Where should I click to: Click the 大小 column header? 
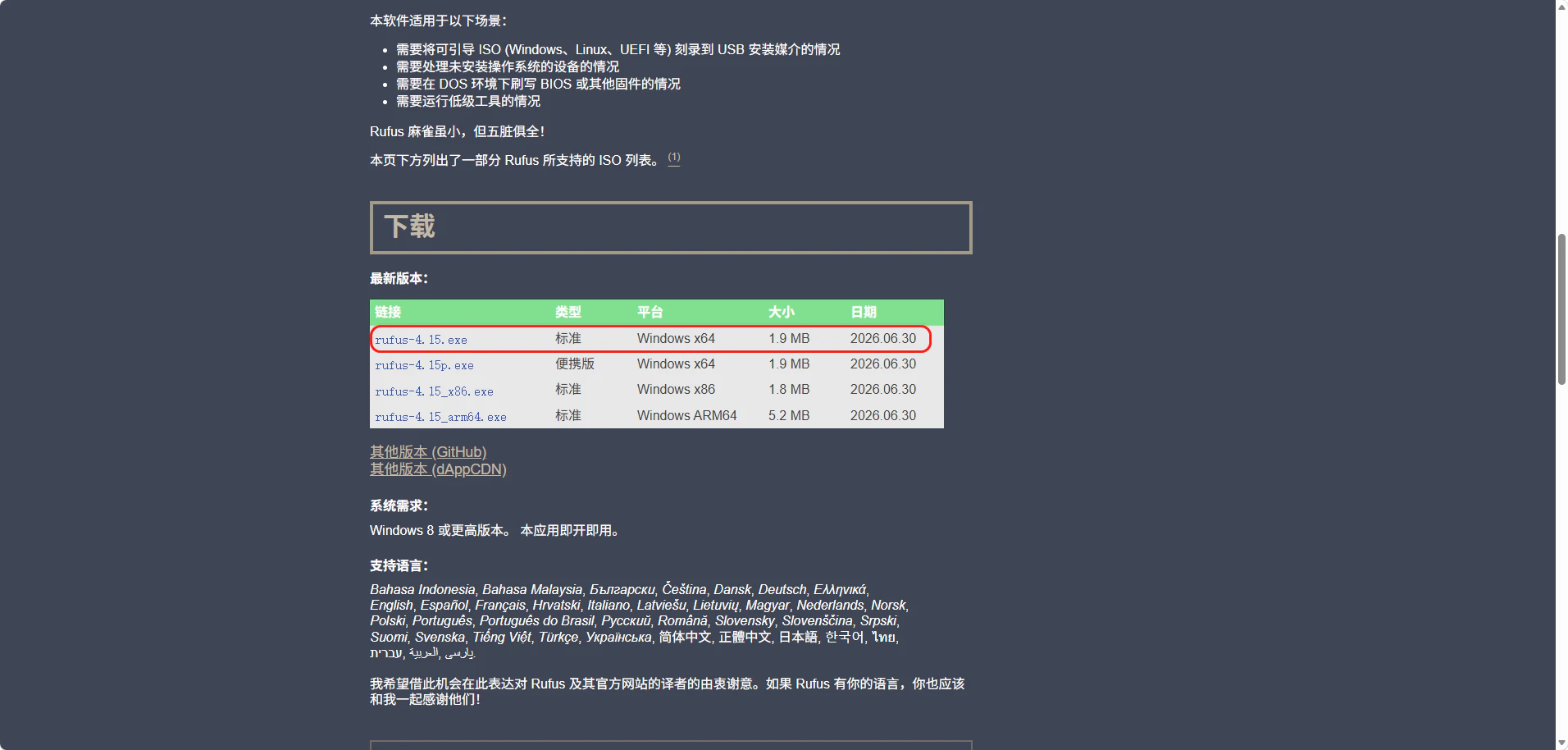pos(782,312)
